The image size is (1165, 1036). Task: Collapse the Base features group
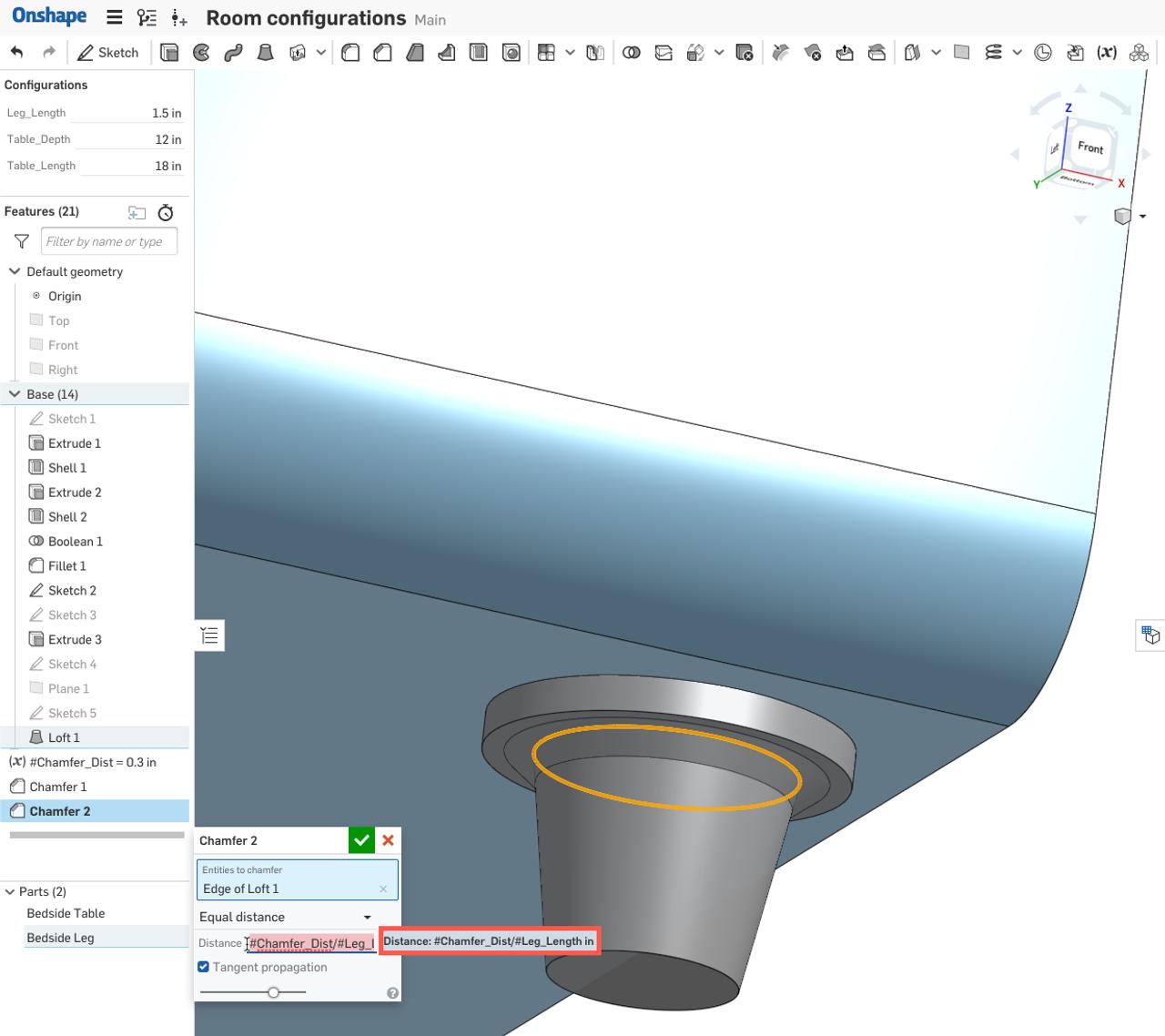14,393
